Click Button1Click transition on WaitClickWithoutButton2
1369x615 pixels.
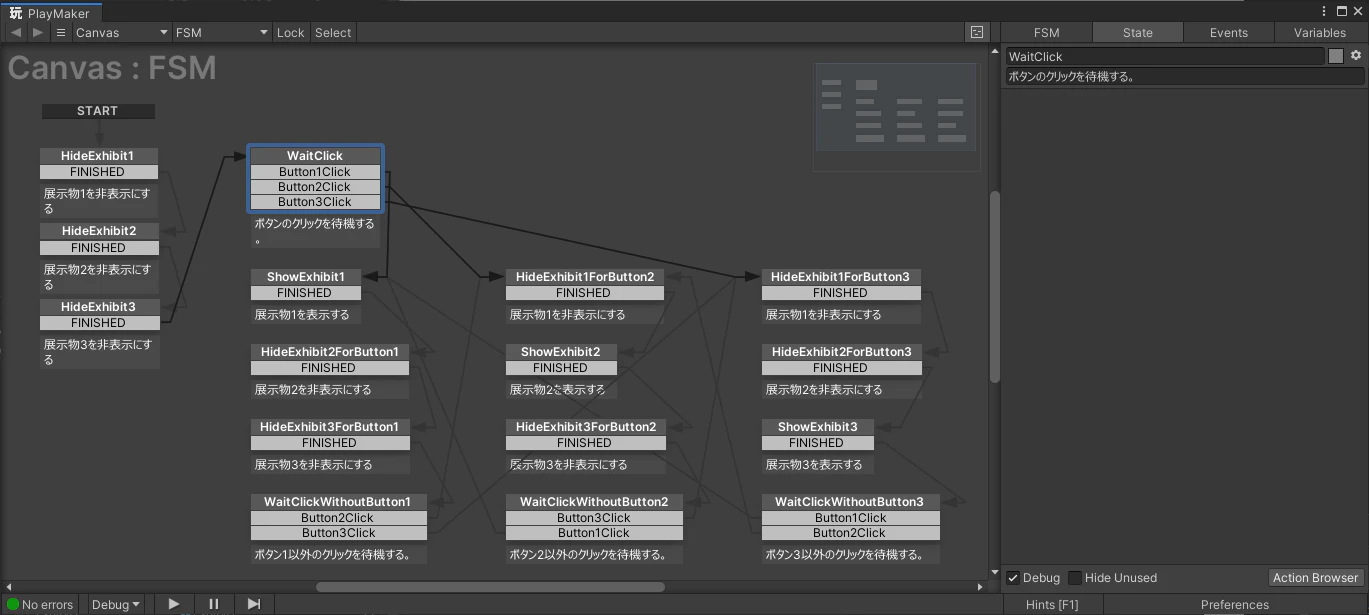coord(594,533)
